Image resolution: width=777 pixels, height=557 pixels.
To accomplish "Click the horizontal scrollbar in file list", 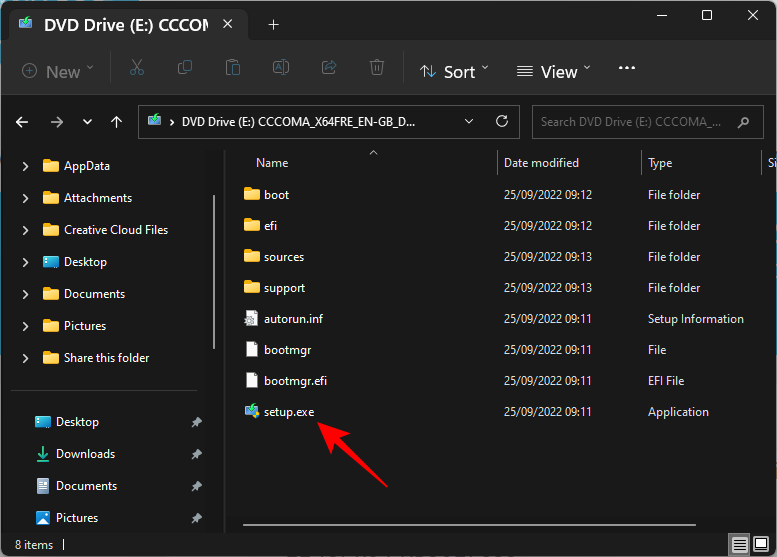I will tap(469, 524).
